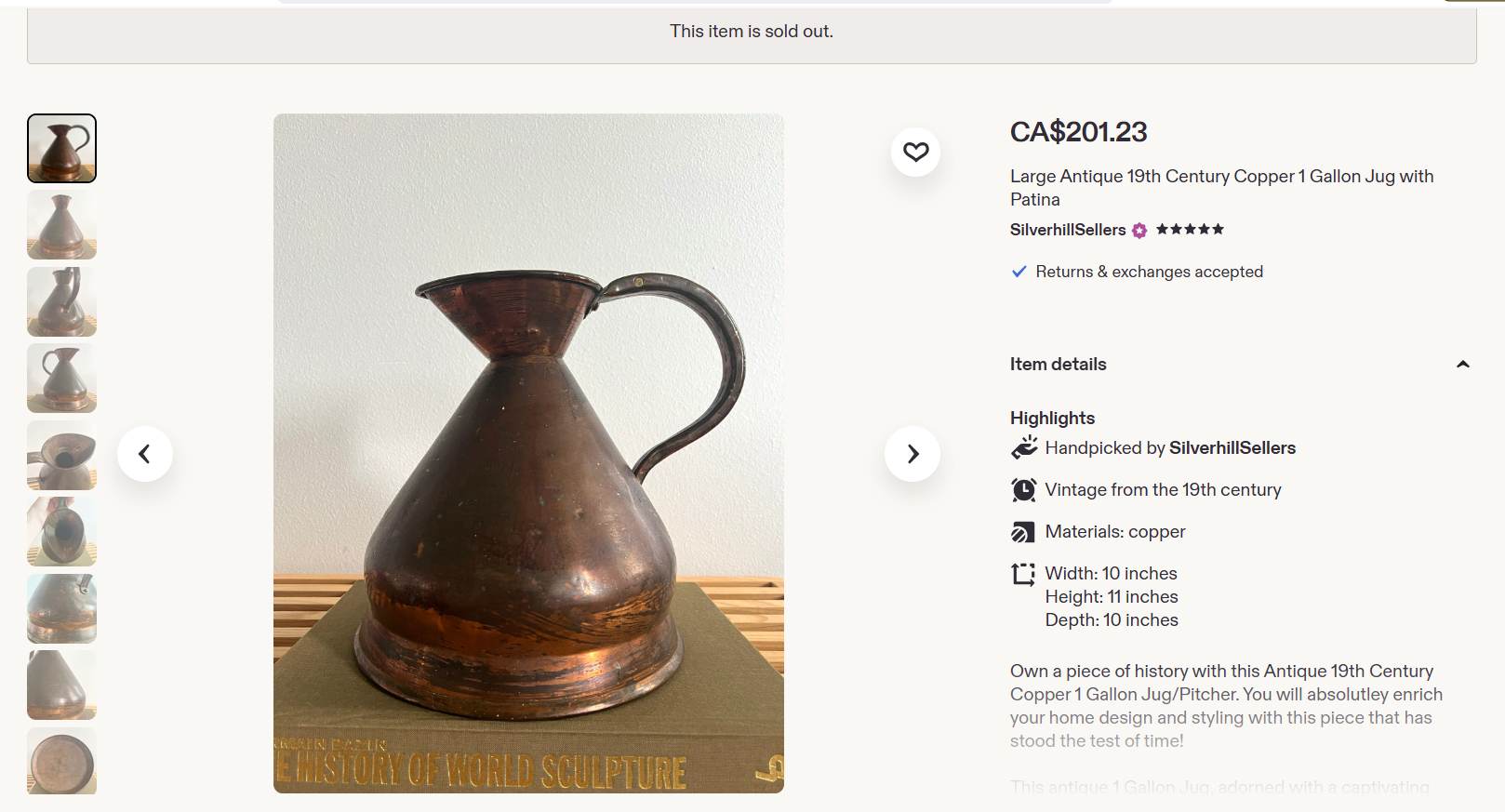Click the handpicked hand icon in Highlights

point(1023,448)
